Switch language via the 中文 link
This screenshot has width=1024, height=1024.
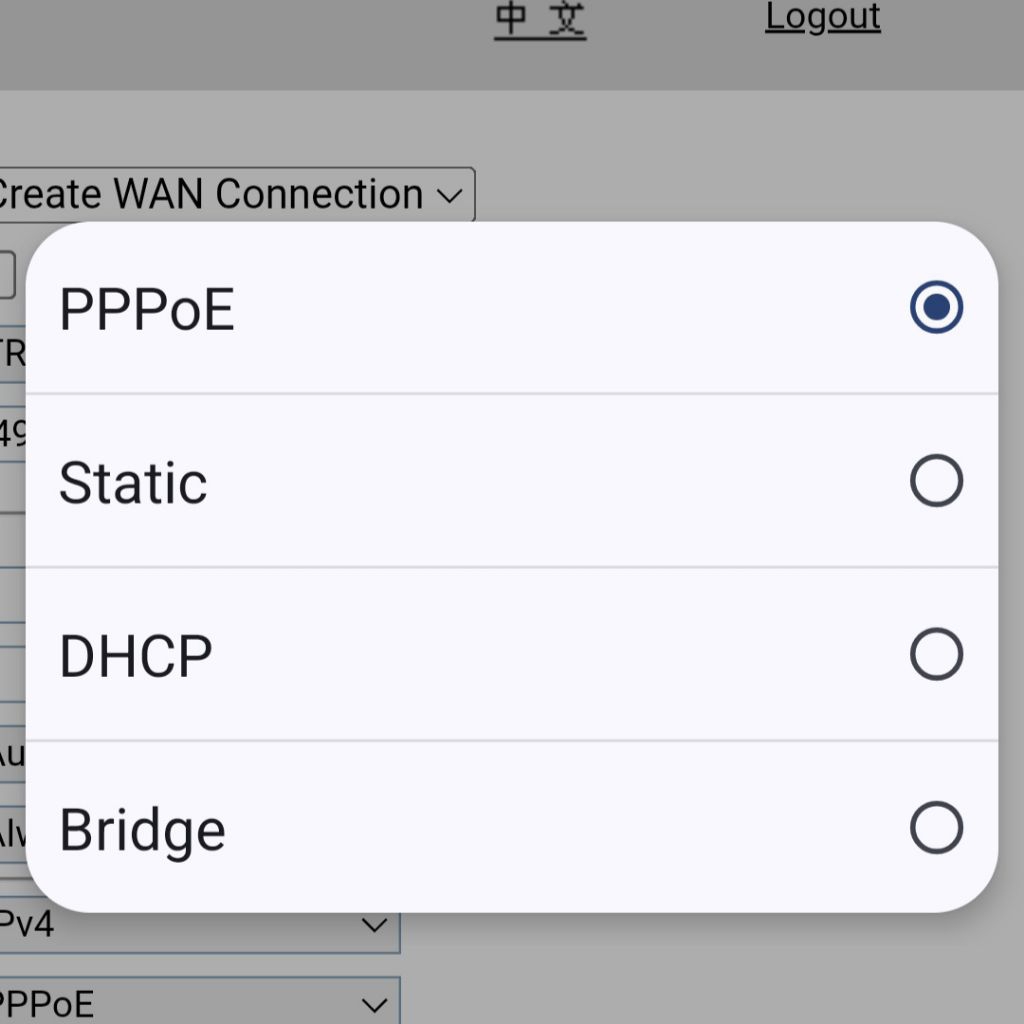tap(540, 18)
